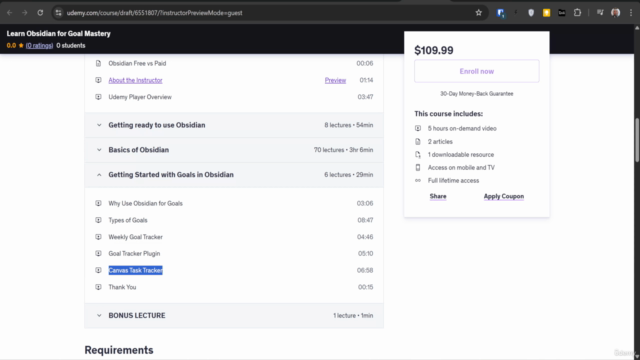Bookmark this page with the star icon
The width and height of the screenshot is (640, 360).
(478, 13)
